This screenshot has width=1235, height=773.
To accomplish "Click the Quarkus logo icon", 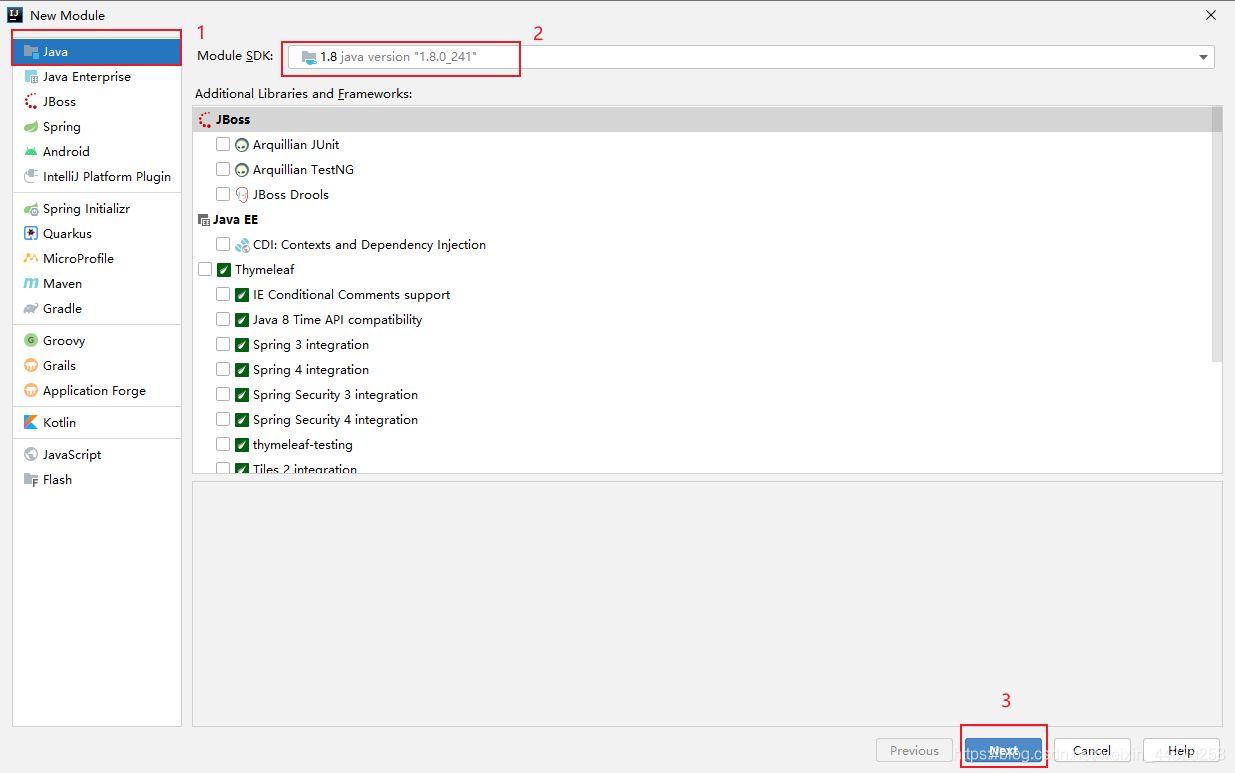I will [31, 233].
